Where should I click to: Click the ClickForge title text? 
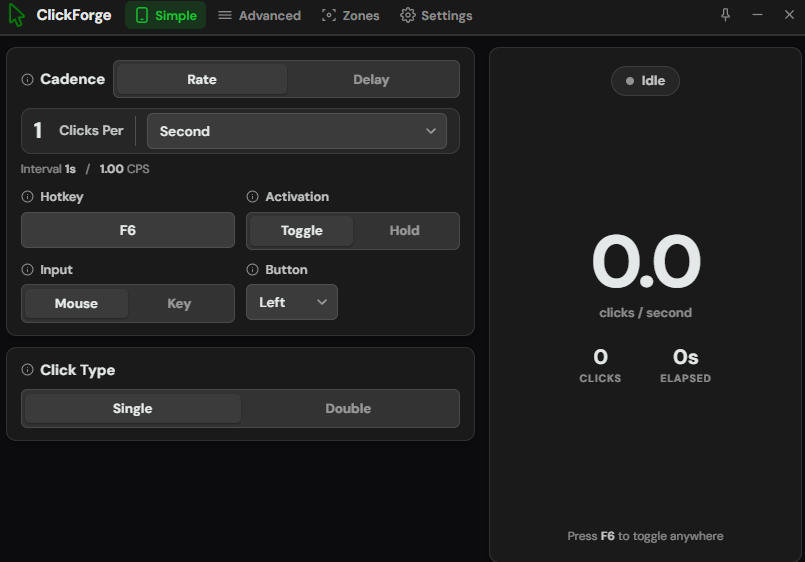[x=74, y=15]
